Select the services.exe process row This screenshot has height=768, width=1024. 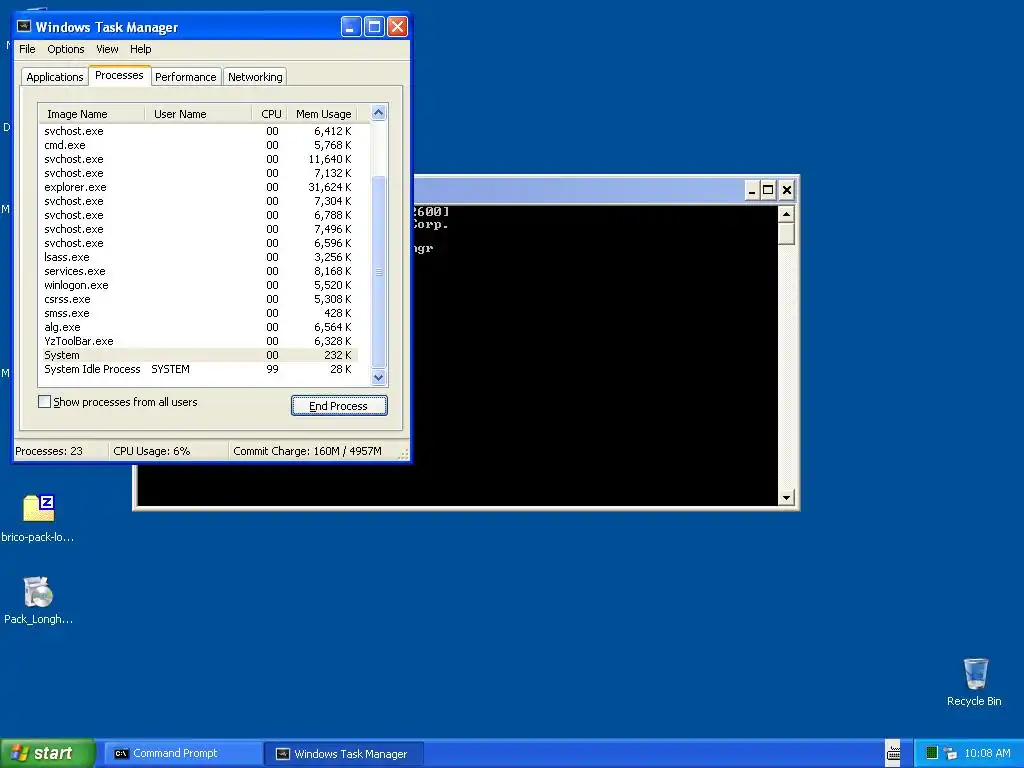point(199,271)
